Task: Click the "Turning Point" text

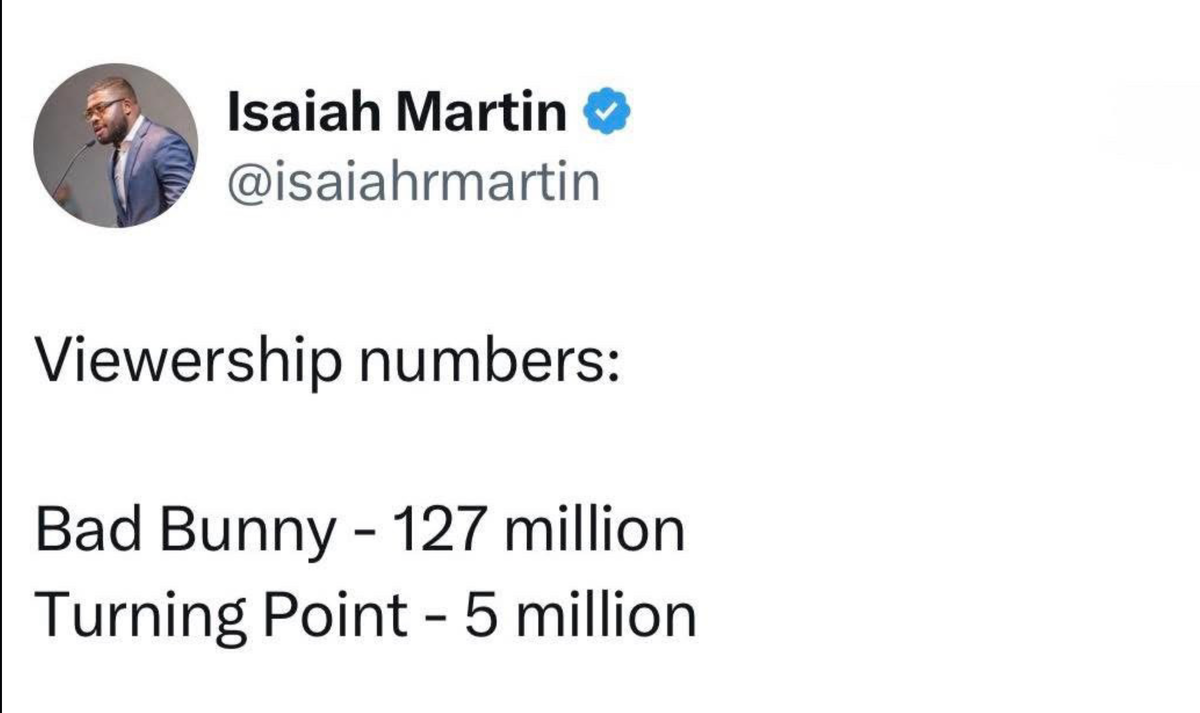Action: [x=219, y=617]
